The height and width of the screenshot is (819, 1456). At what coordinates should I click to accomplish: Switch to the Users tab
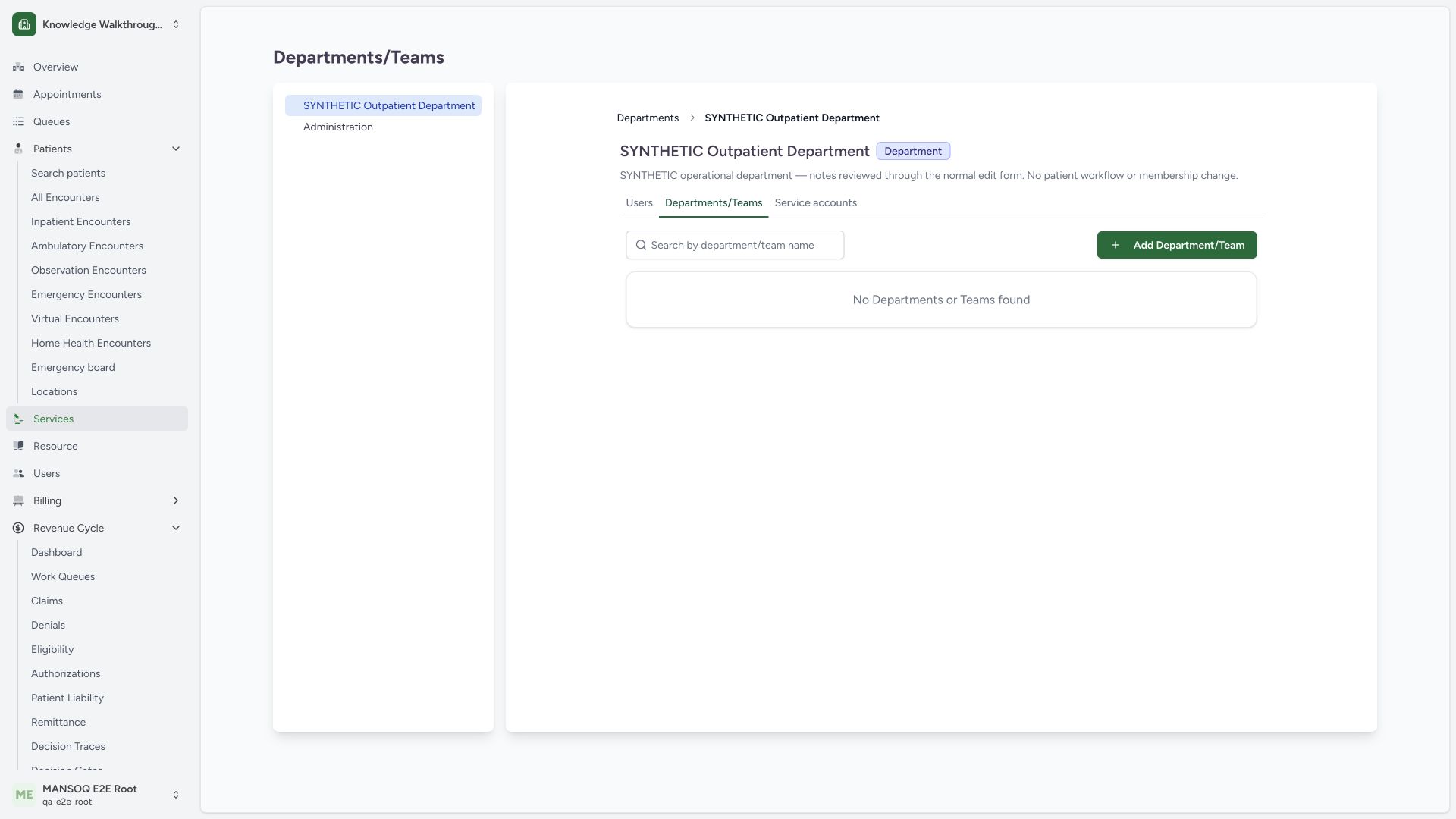pyautogui.click(x=639, y=203)
